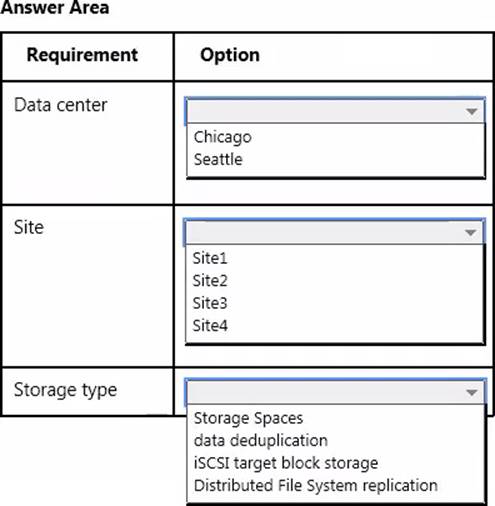Expand the Site dropdown arrow
This screenshot has width=495, height=506.
point(470,232)
